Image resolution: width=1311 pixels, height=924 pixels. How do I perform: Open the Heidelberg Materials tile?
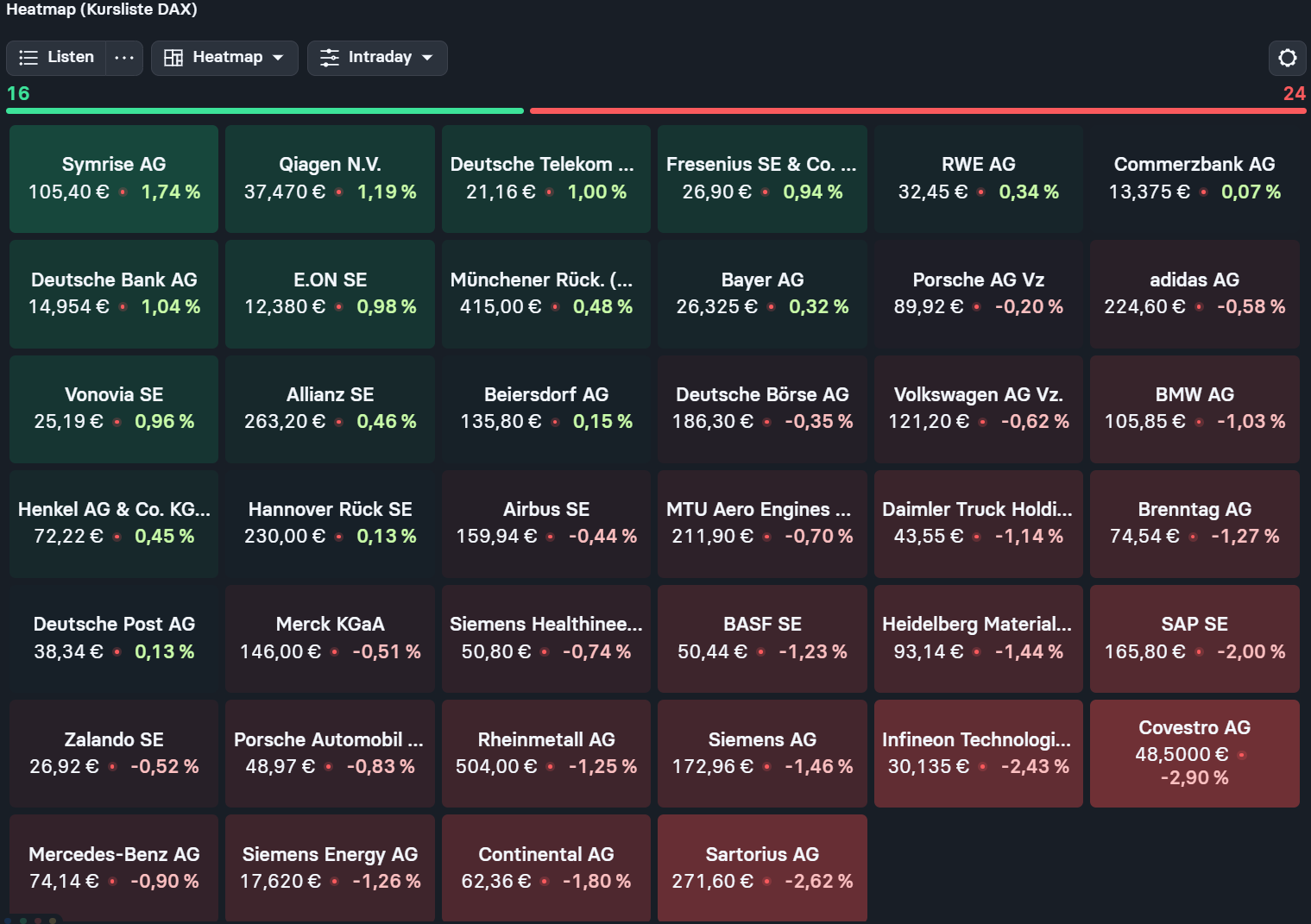[x=979, y=638]
